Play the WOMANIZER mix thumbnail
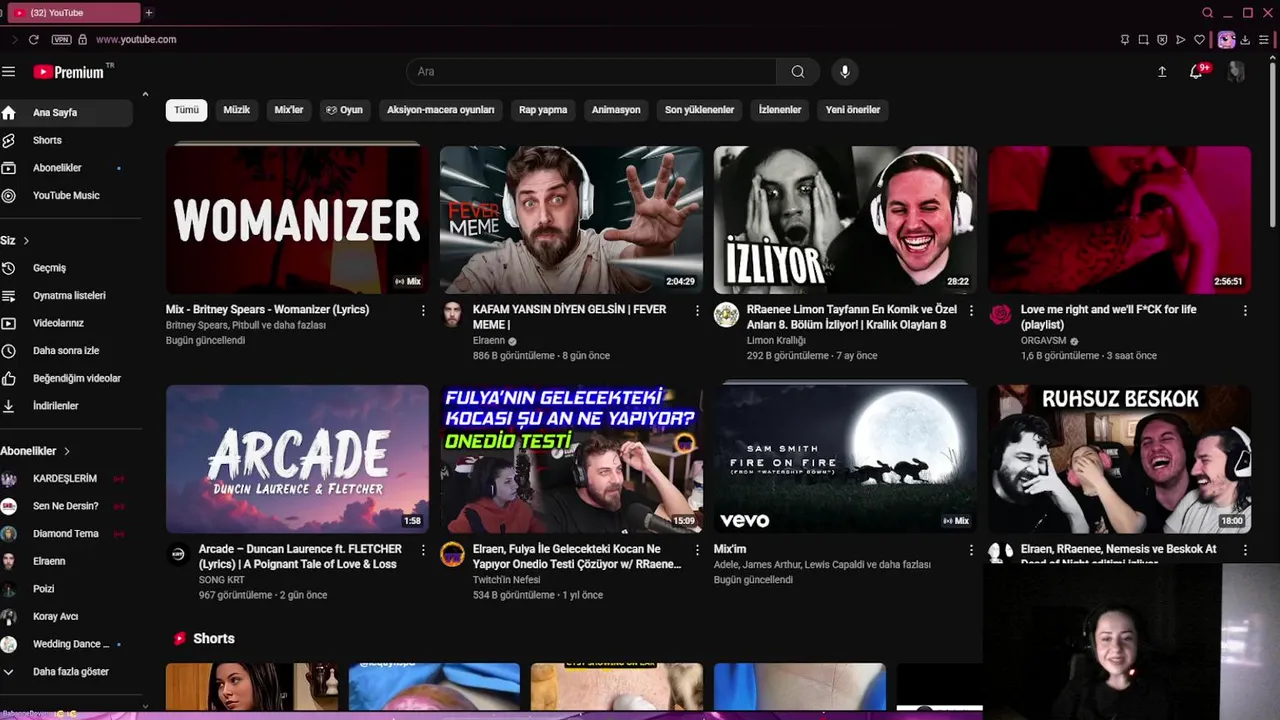This screenshot has width=1280, height=720. point(297,220)
